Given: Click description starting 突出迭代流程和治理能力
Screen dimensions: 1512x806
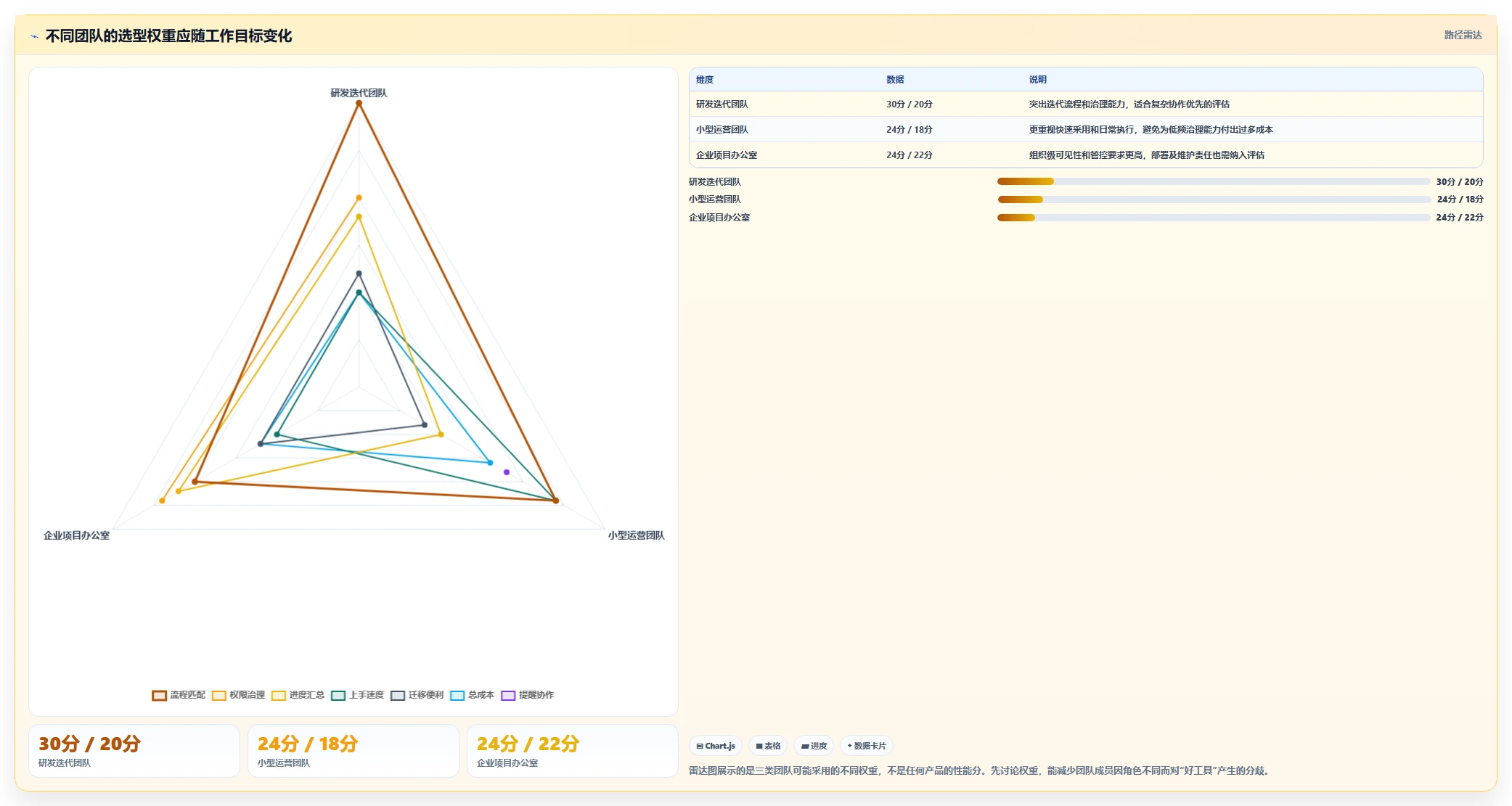Looking at the screenshot, I should pos(1129,104).
